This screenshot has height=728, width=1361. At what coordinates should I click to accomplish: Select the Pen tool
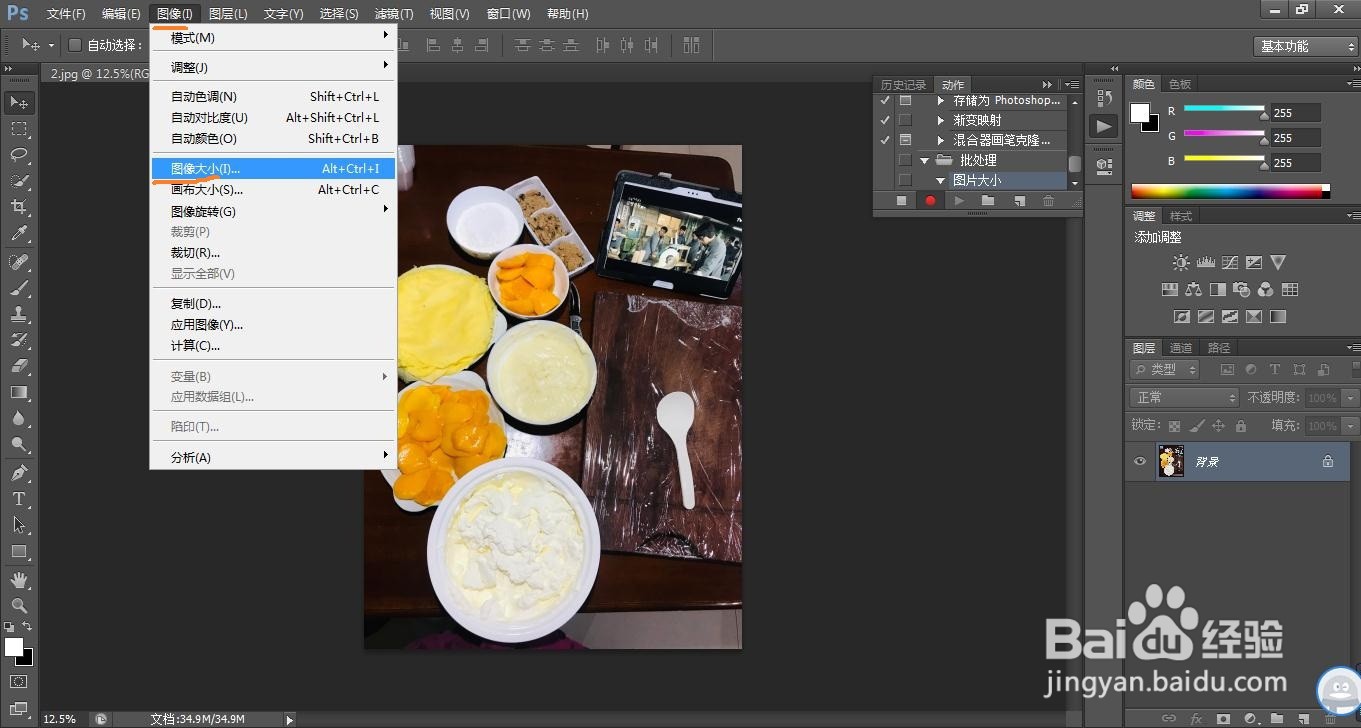19,473
